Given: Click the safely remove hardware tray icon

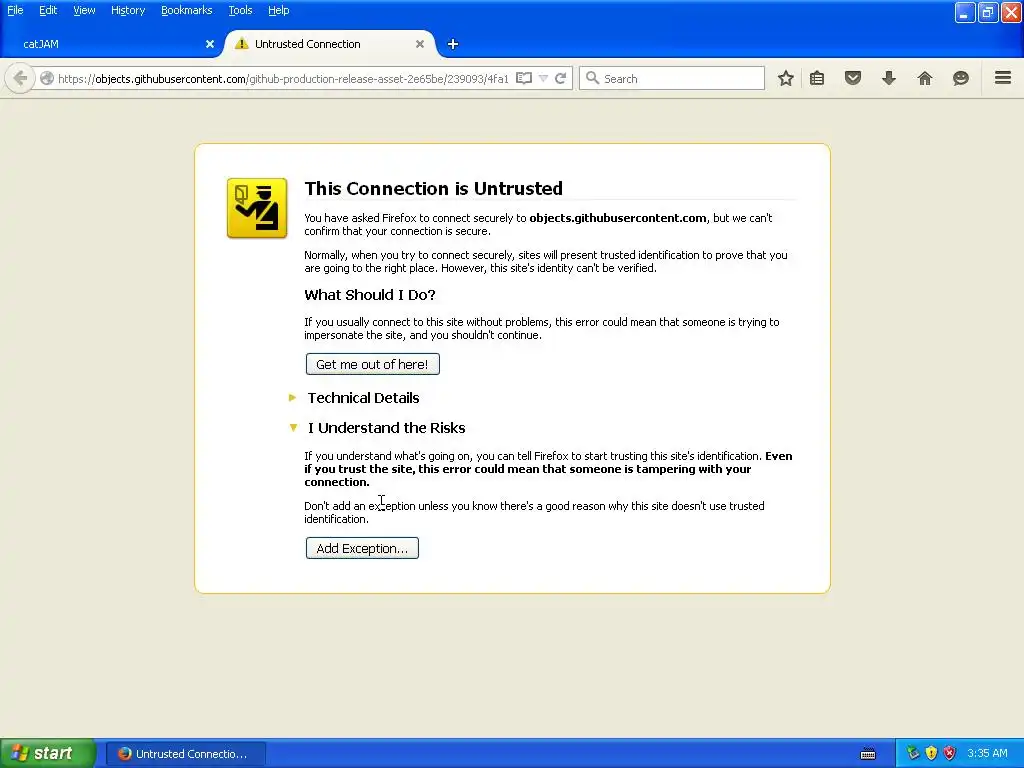Looking at the screenshot, I should tap(913, 753).
